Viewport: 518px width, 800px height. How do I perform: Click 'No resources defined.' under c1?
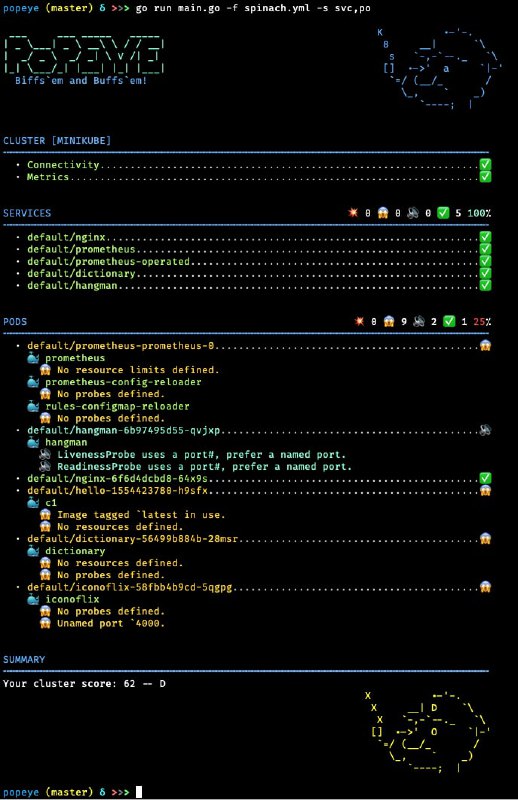click(120, 527)
